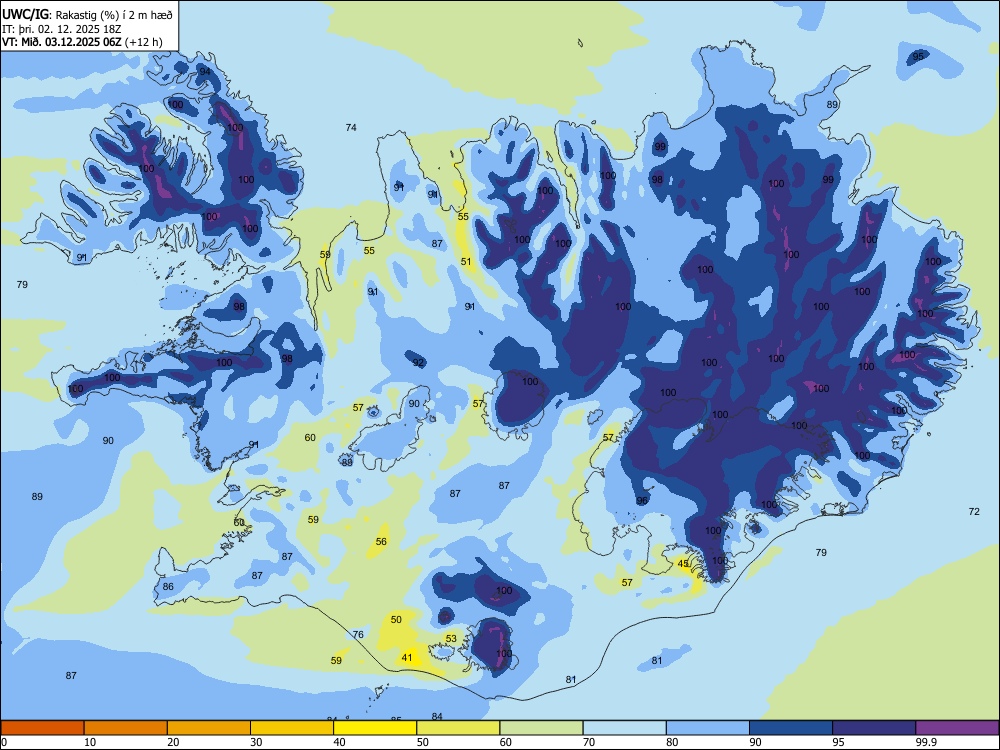Click the lowest humidity value '41'
This screenshot has height=750, width=1000.
(x=407, y=658)
